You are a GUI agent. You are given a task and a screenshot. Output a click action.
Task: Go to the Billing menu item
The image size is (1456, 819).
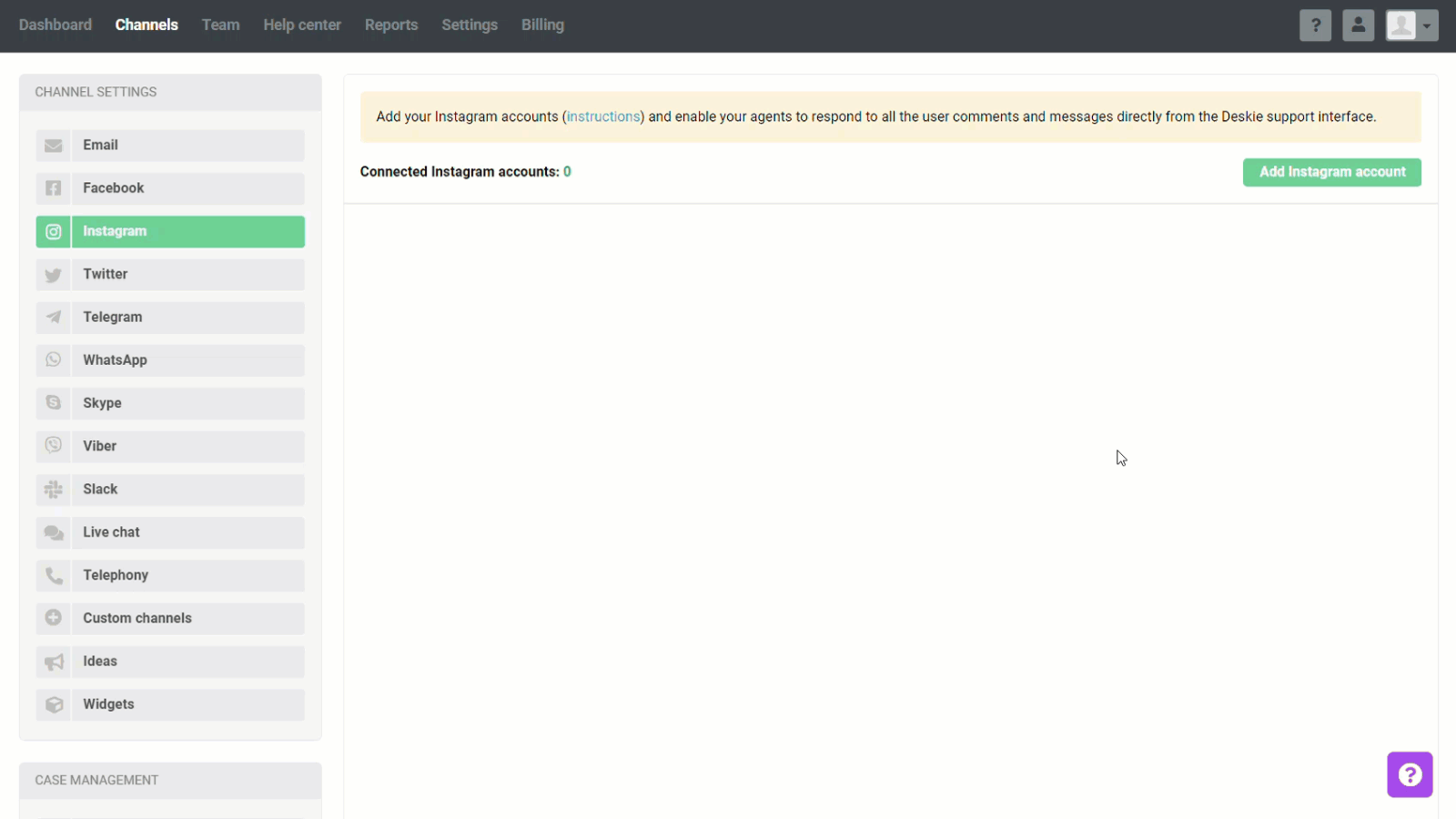click(542, 25)
